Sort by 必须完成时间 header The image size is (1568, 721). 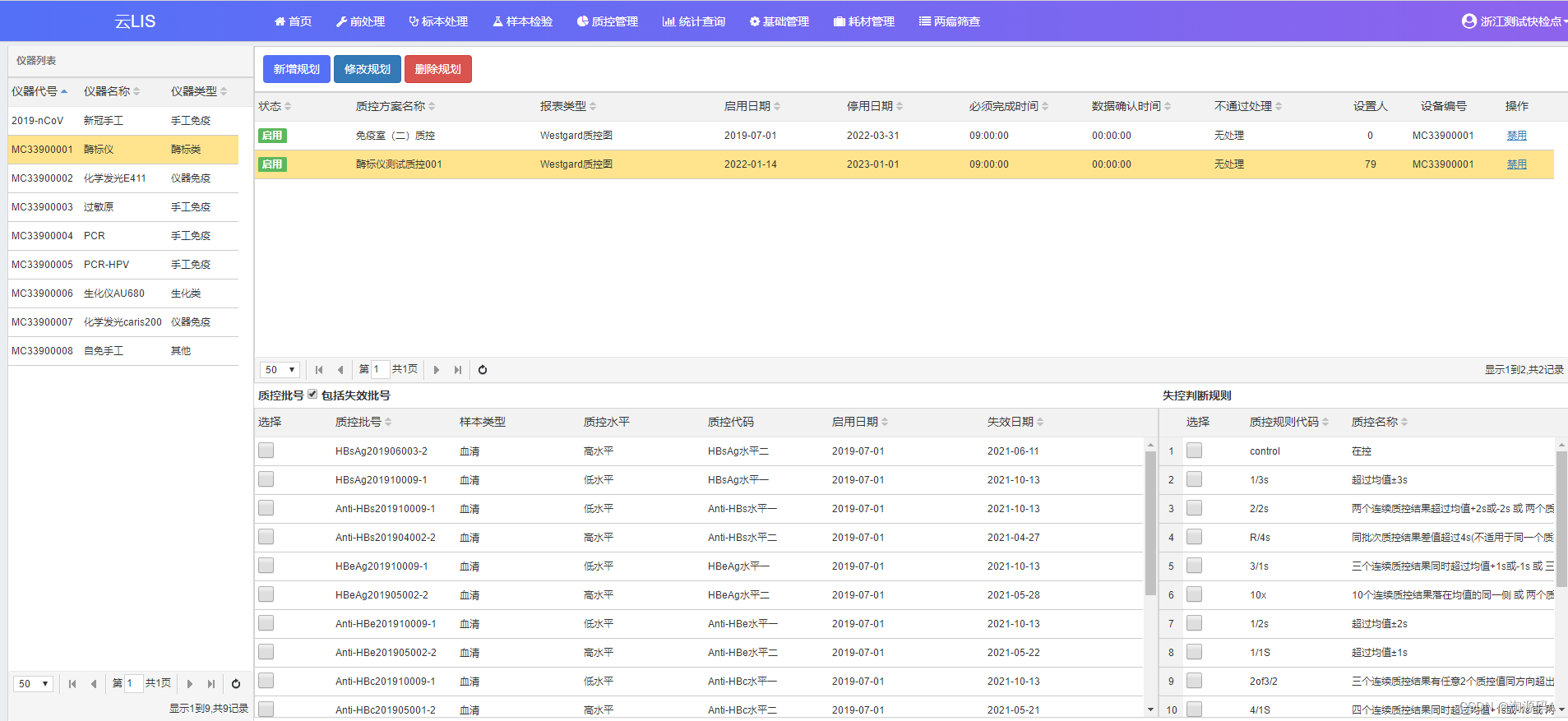(1009, 106)
